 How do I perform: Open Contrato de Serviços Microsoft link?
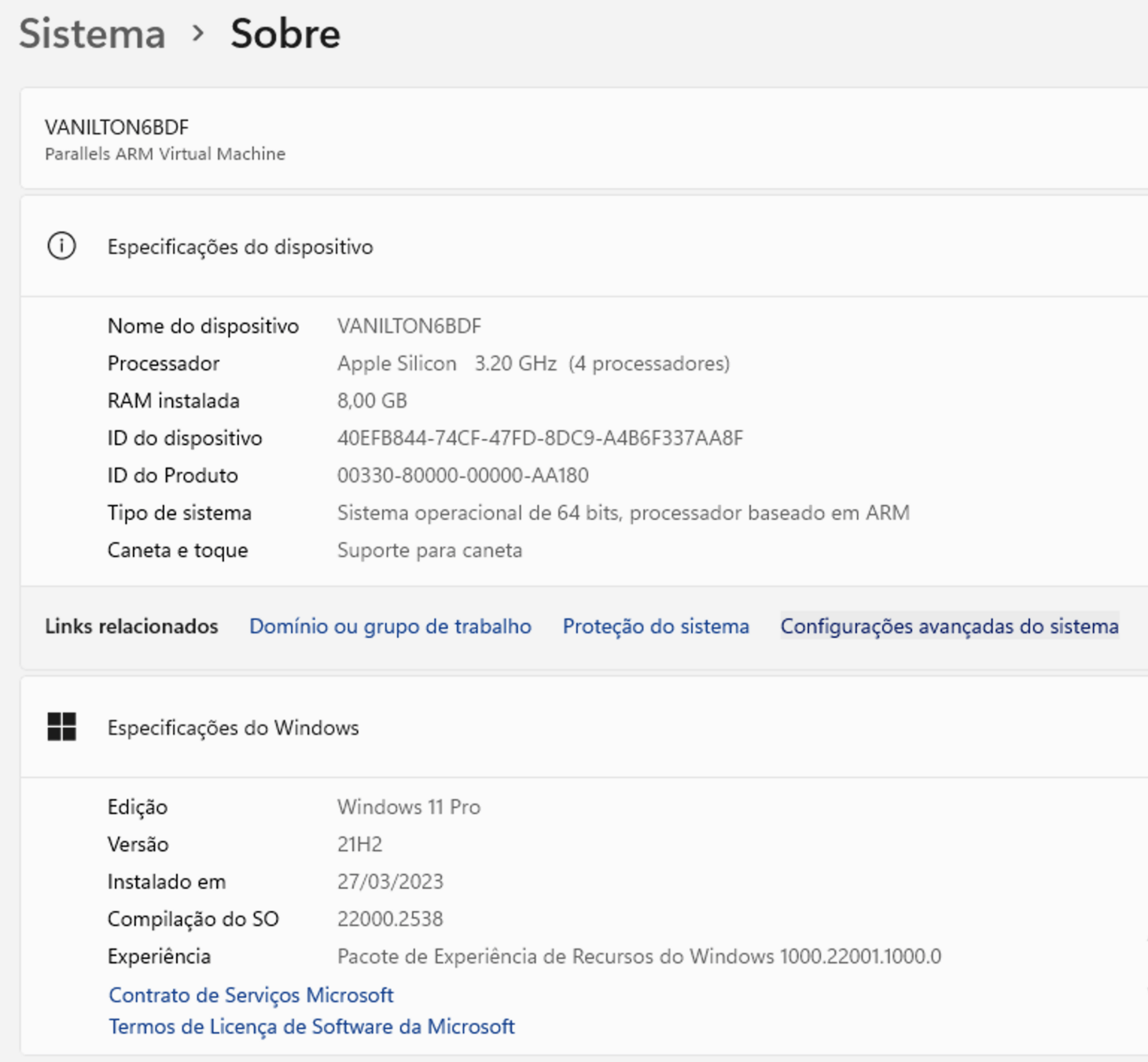coord(251,995)
